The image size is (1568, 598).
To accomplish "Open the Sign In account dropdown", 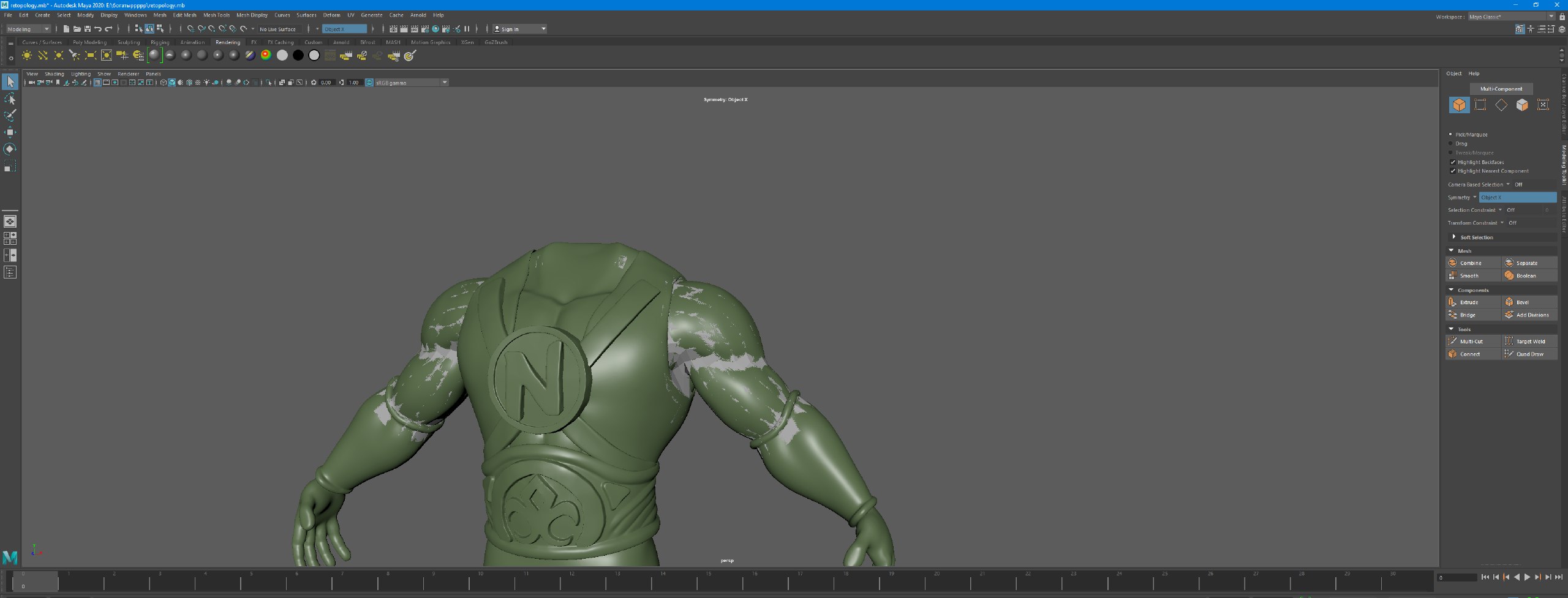I will 519,29.
